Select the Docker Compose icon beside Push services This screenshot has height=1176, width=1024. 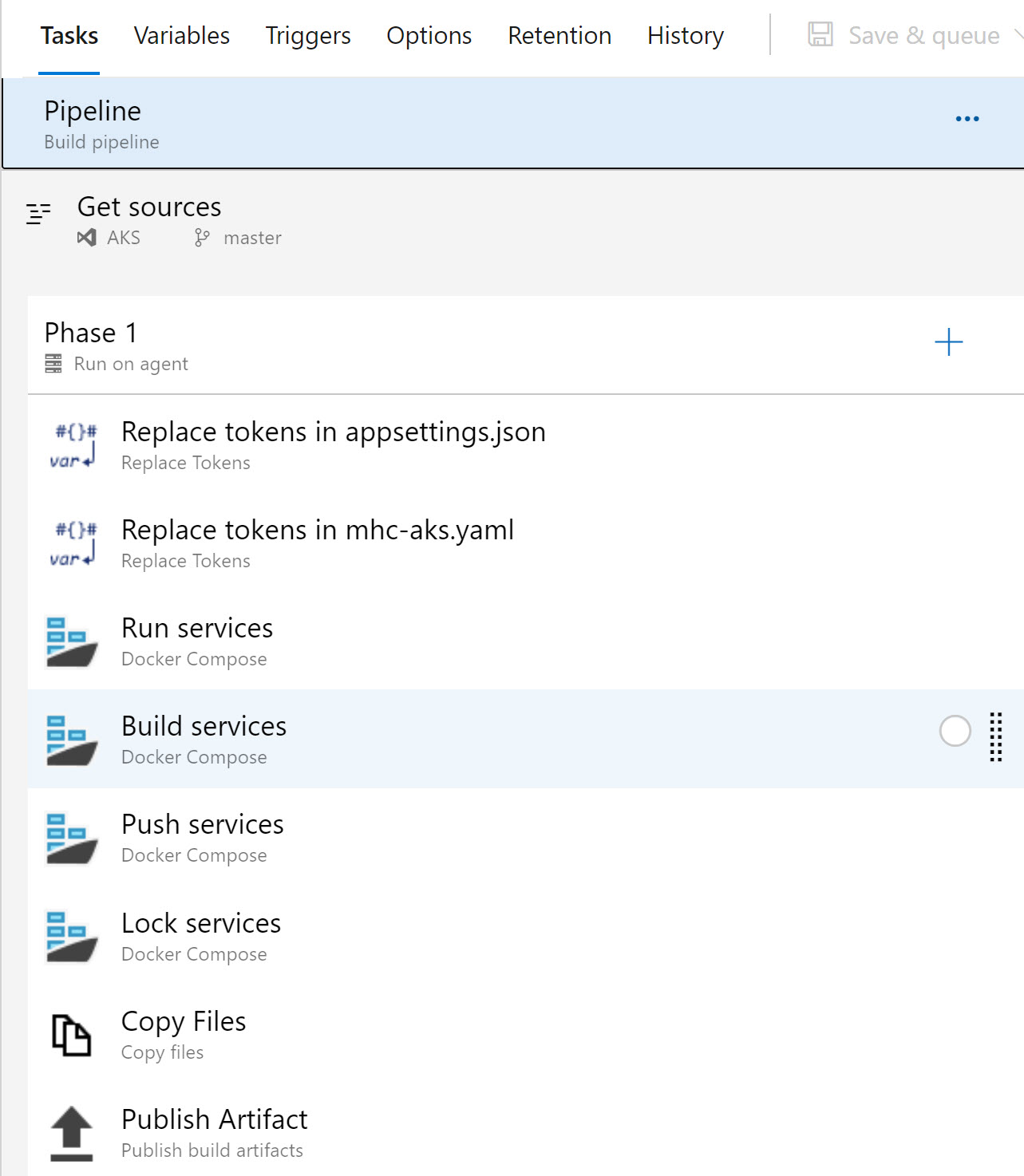tap(71, 837)
